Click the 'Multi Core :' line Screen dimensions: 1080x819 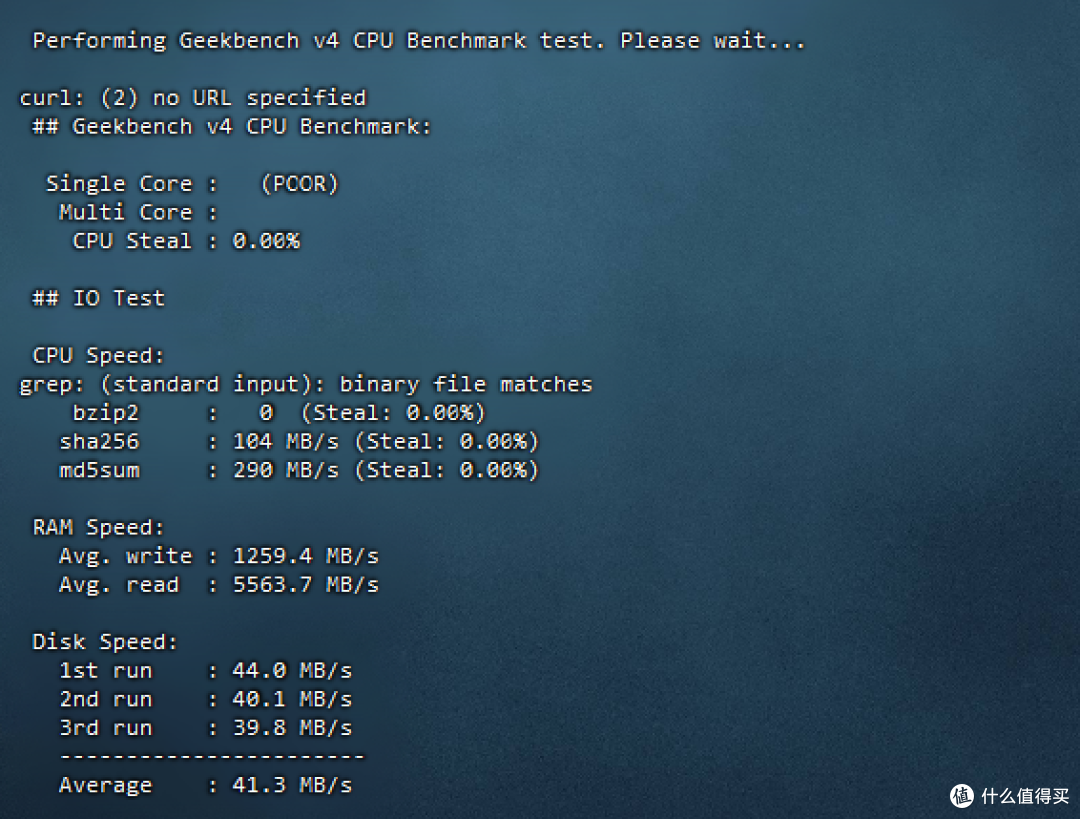(x=138, y=212)
